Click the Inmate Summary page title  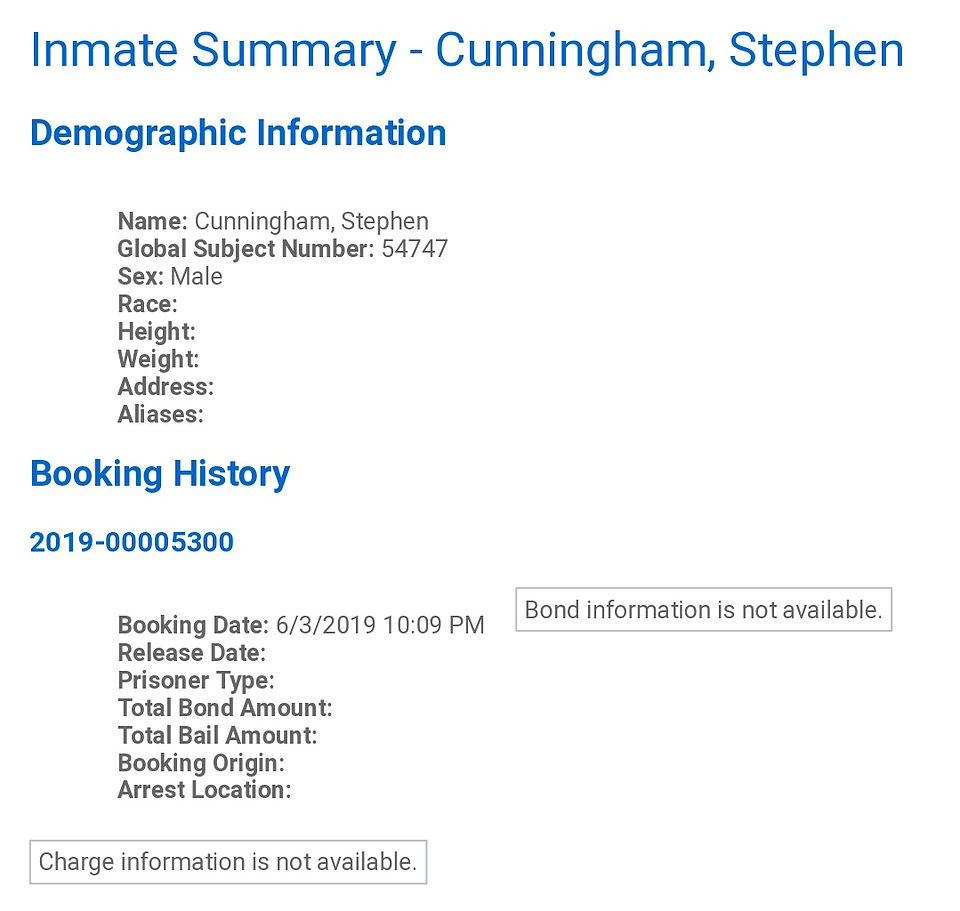[x=467, y=50]
